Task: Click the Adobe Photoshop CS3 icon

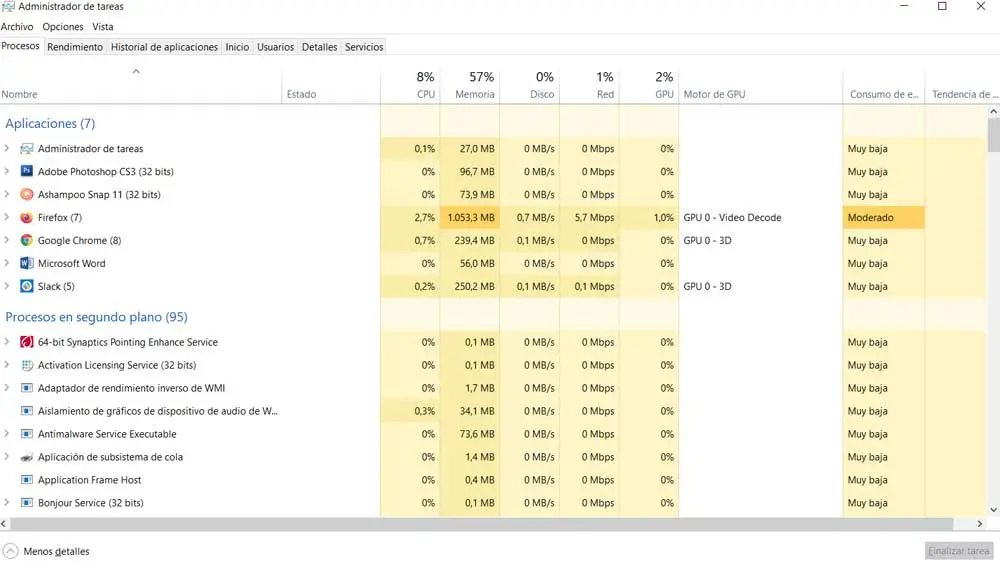Action: click(x=27, y=172)
